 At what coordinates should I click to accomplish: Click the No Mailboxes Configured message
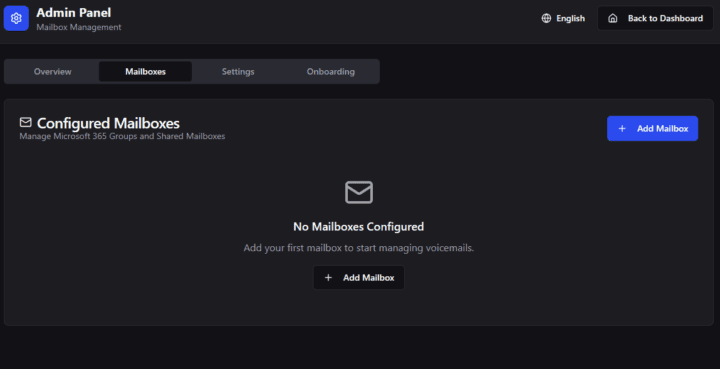click(359, 227)
